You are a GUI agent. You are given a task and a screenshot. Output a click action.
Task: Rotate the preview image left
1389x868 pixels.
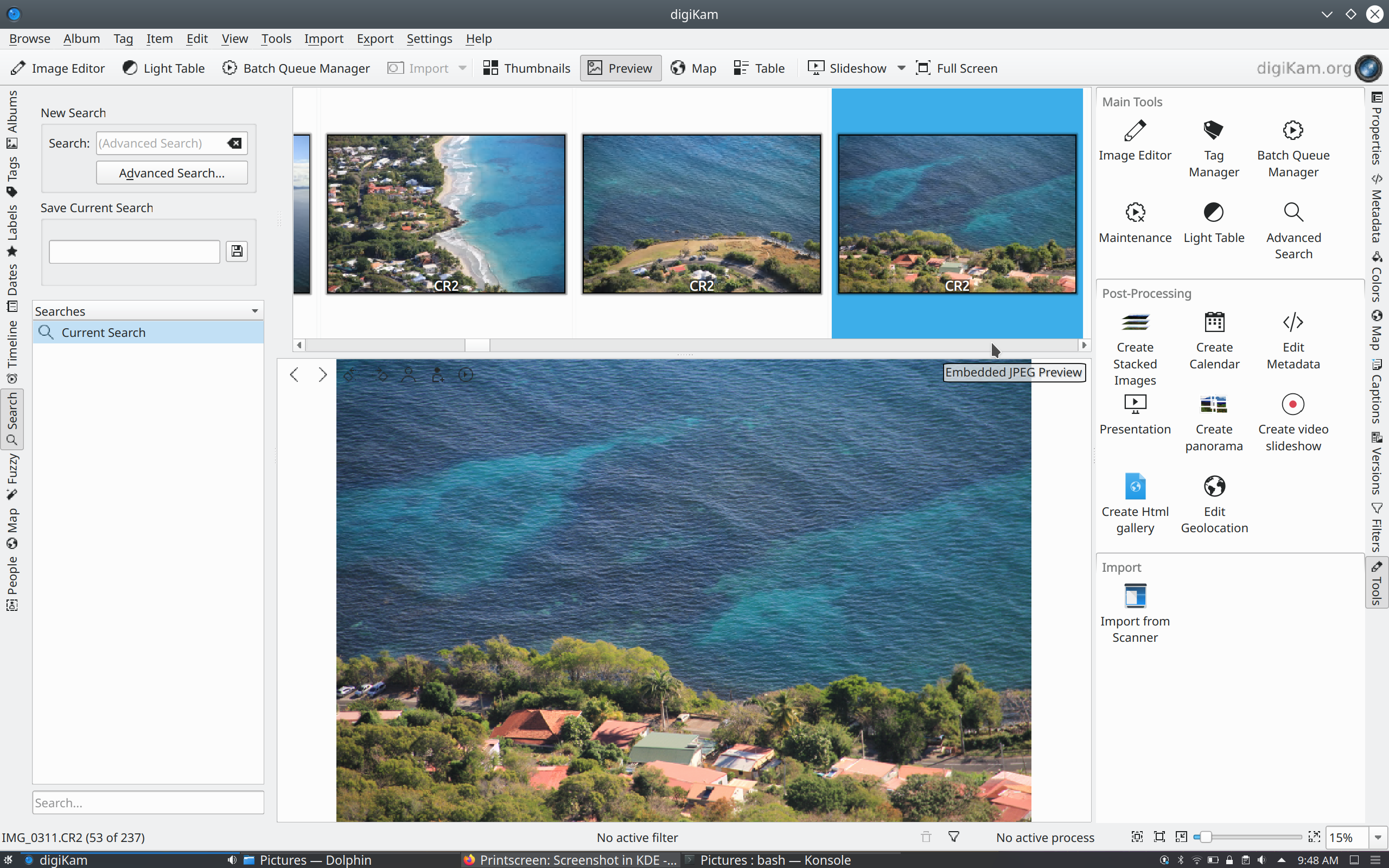pyautogui.click(x=351, y=375)
